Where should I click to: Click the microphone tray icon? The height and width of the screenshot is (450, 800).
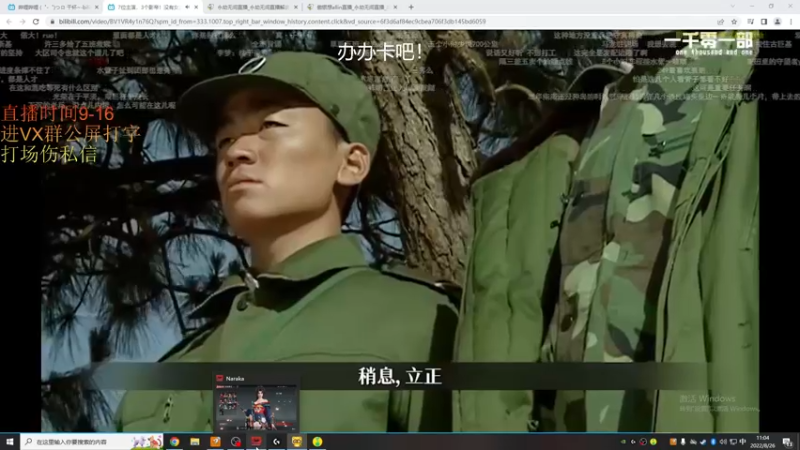(x=683, y=442)
